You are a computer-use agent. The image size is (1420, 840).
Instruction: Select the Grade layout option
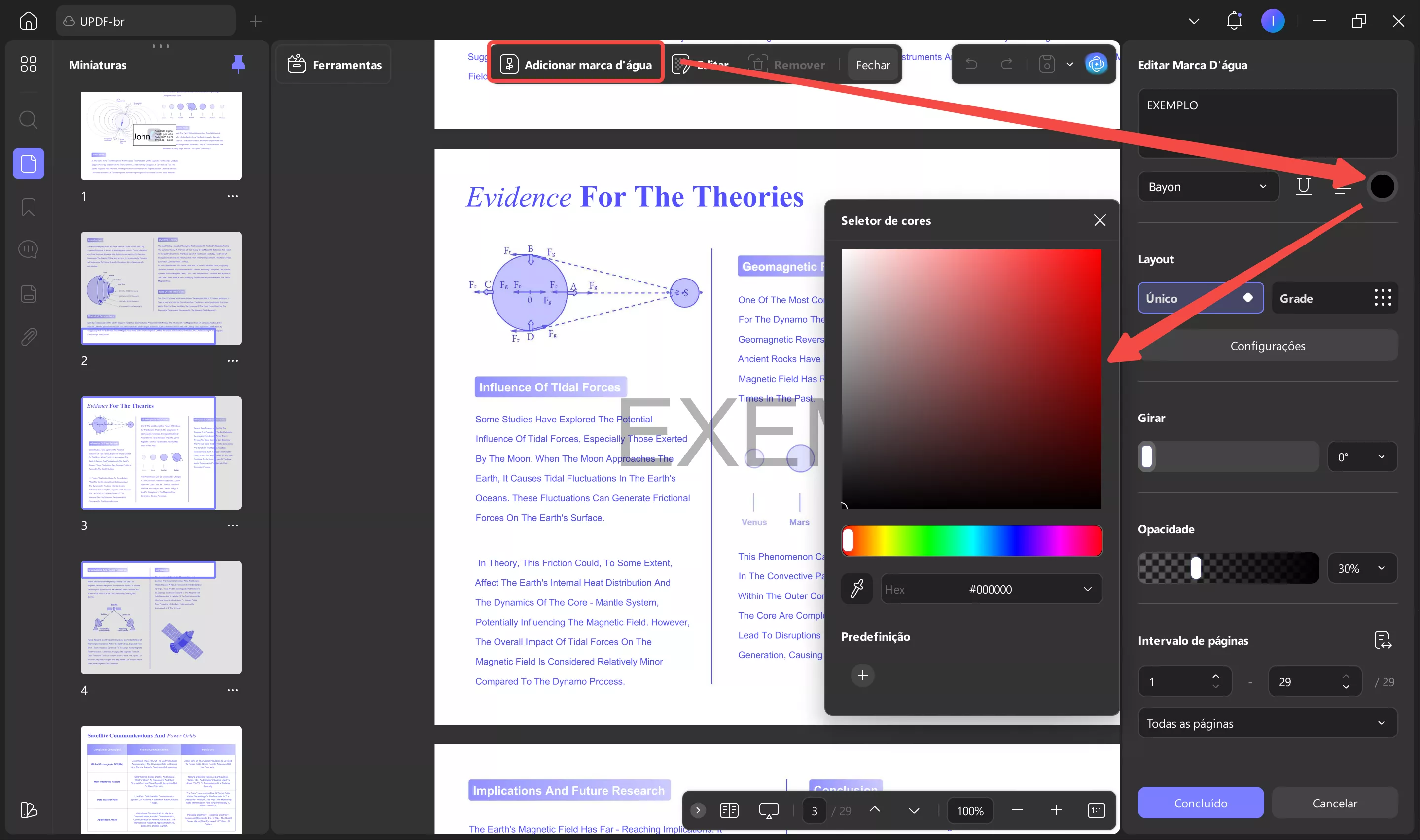click(x=1334, y=298)
